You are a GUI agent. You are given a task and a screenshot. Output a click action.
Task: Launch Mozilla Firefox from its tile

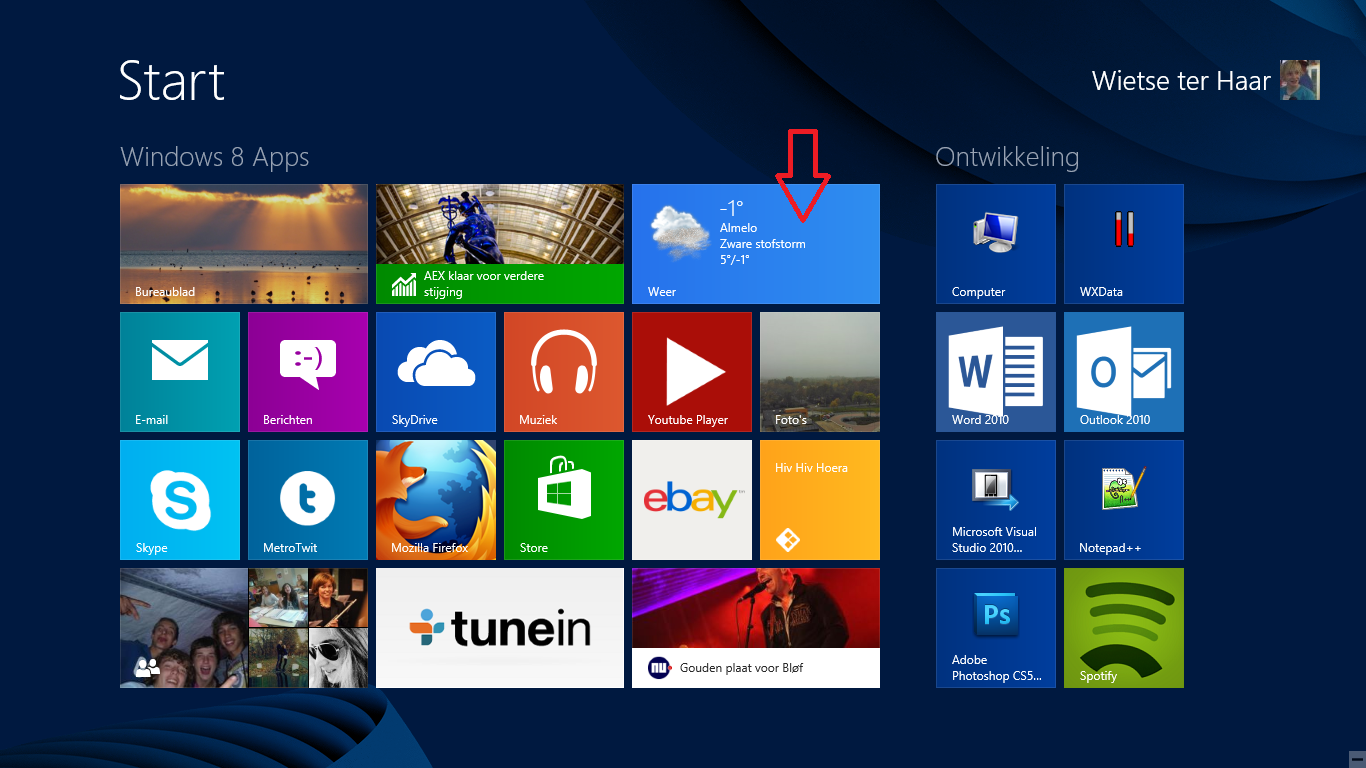[x=436, y=500]
